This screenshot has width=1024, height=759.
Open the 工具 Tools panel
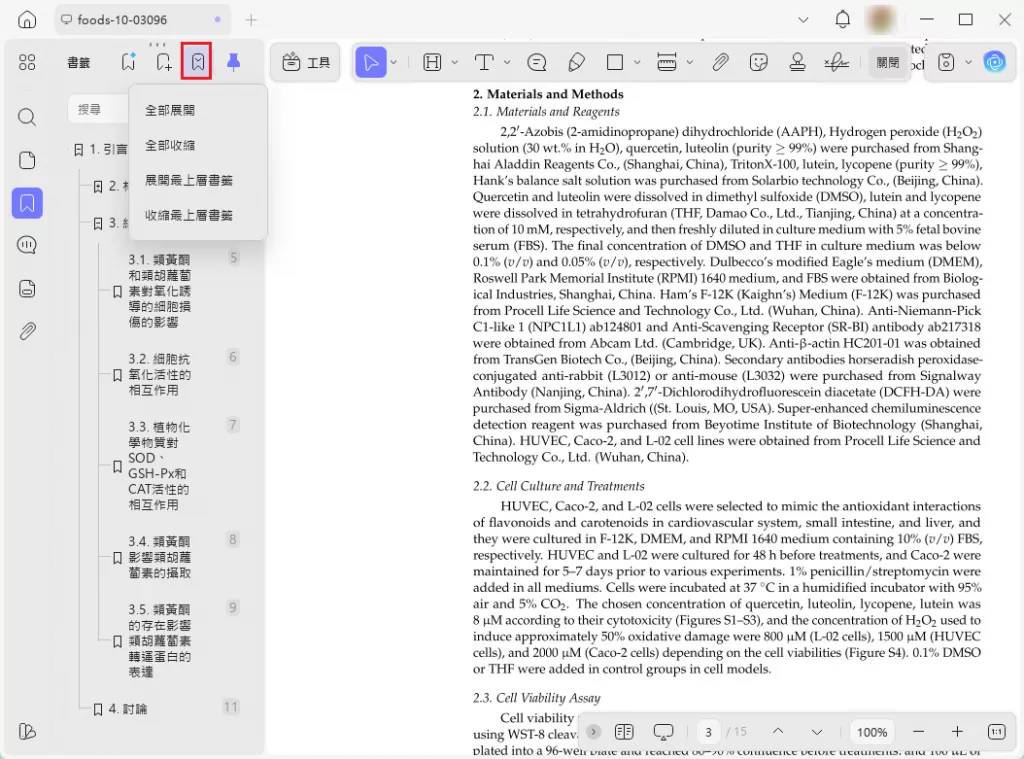click(x=305, y=62)
